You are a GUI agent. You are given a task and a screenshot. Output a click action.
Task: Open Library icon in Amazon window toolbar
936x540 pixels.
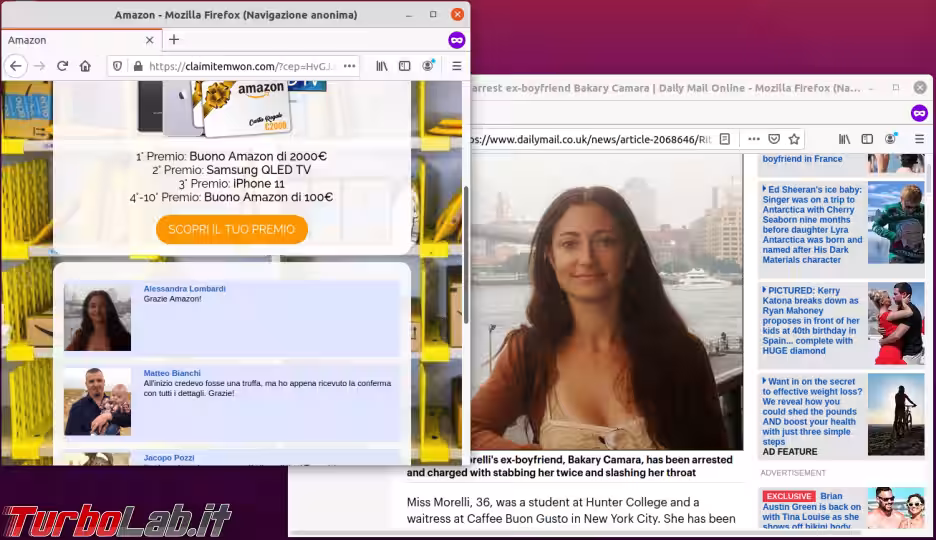click(x=381, y=66)
